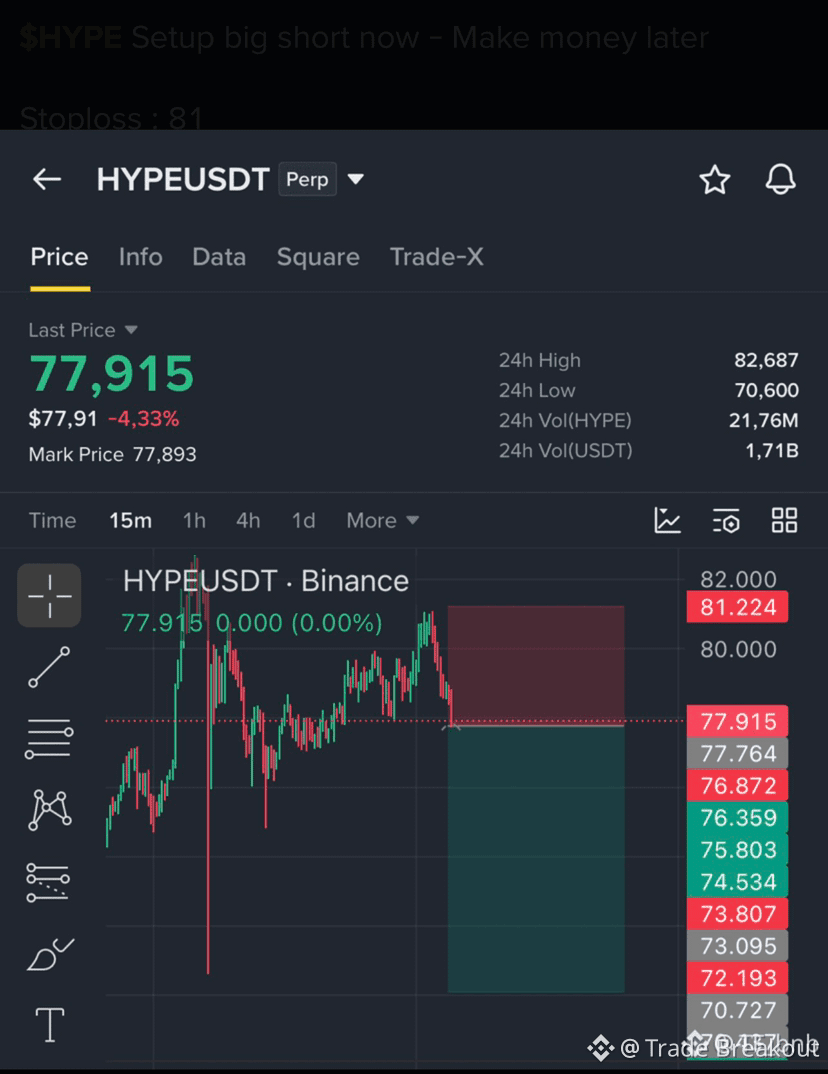Click the large 77,915 last price
Image resolution: width=828 pixels, height=1074 pixels.
click(x=112, y=374)
